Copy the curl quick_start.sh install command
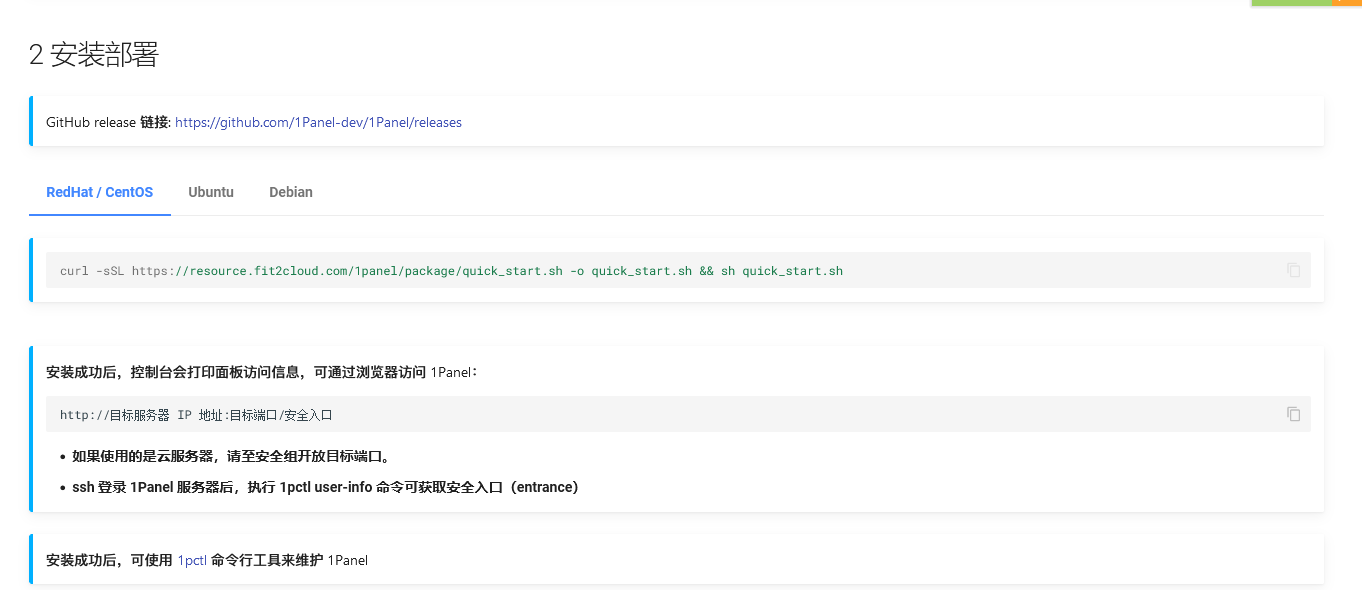The image size is (1362, 590). (1293, 270)
